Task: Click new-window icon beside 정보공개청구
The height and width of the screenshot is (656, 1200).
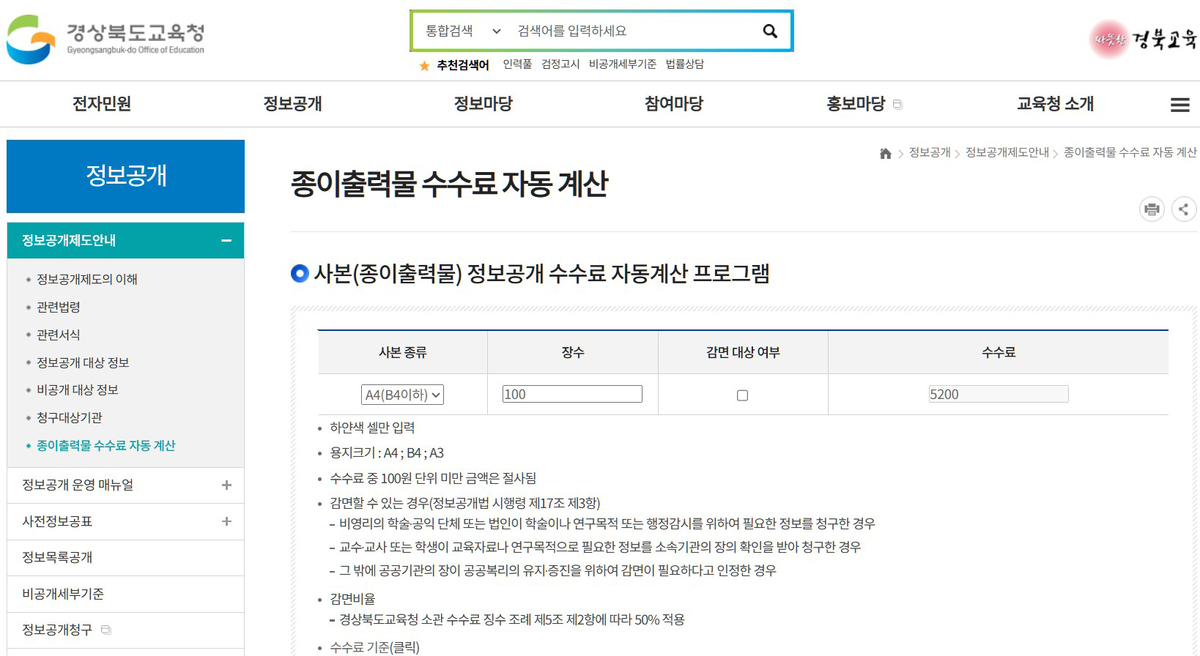Action: point(106,630)
